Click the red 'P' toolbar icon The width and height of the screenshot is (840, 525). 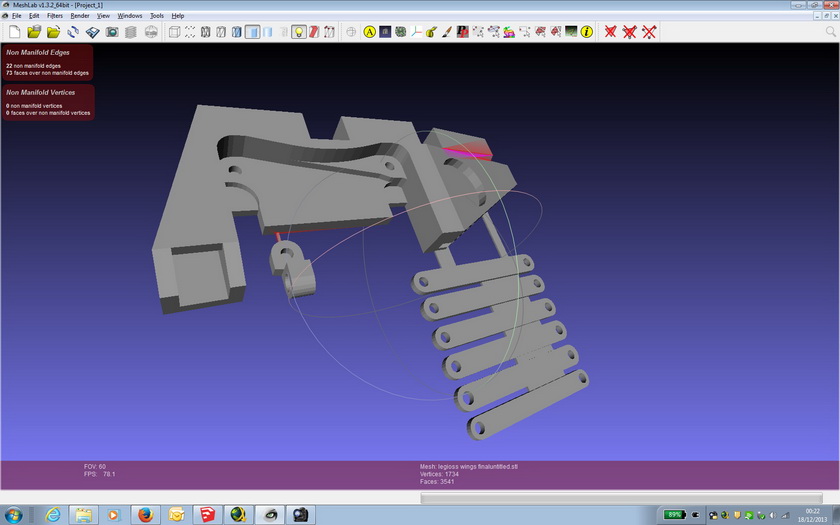(462, 32)
